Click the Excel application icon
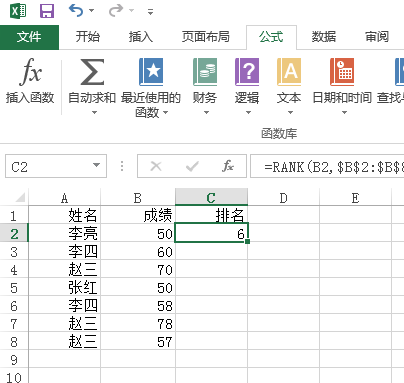The image size is (404, 383). click(18, 11)
